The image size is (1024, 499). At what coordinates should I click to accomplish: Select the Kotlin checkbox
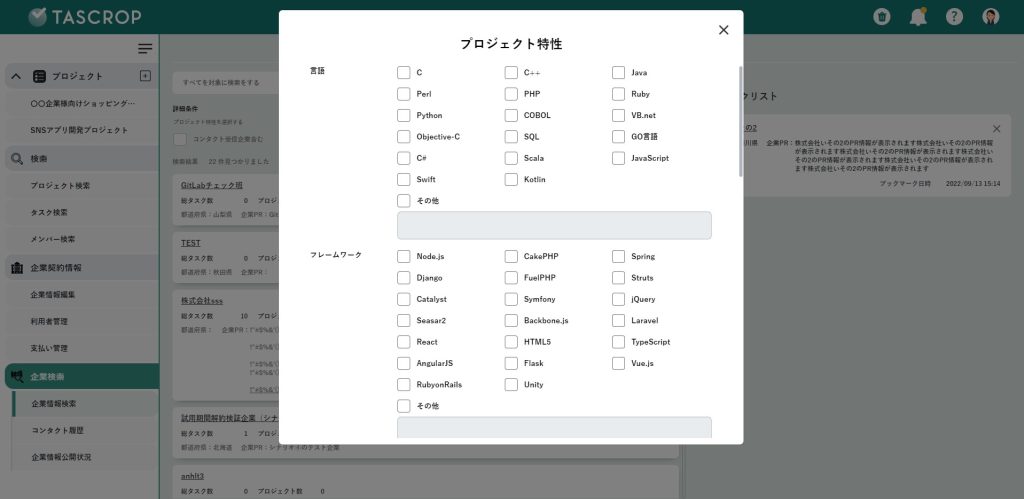click(x=511, y=180)
